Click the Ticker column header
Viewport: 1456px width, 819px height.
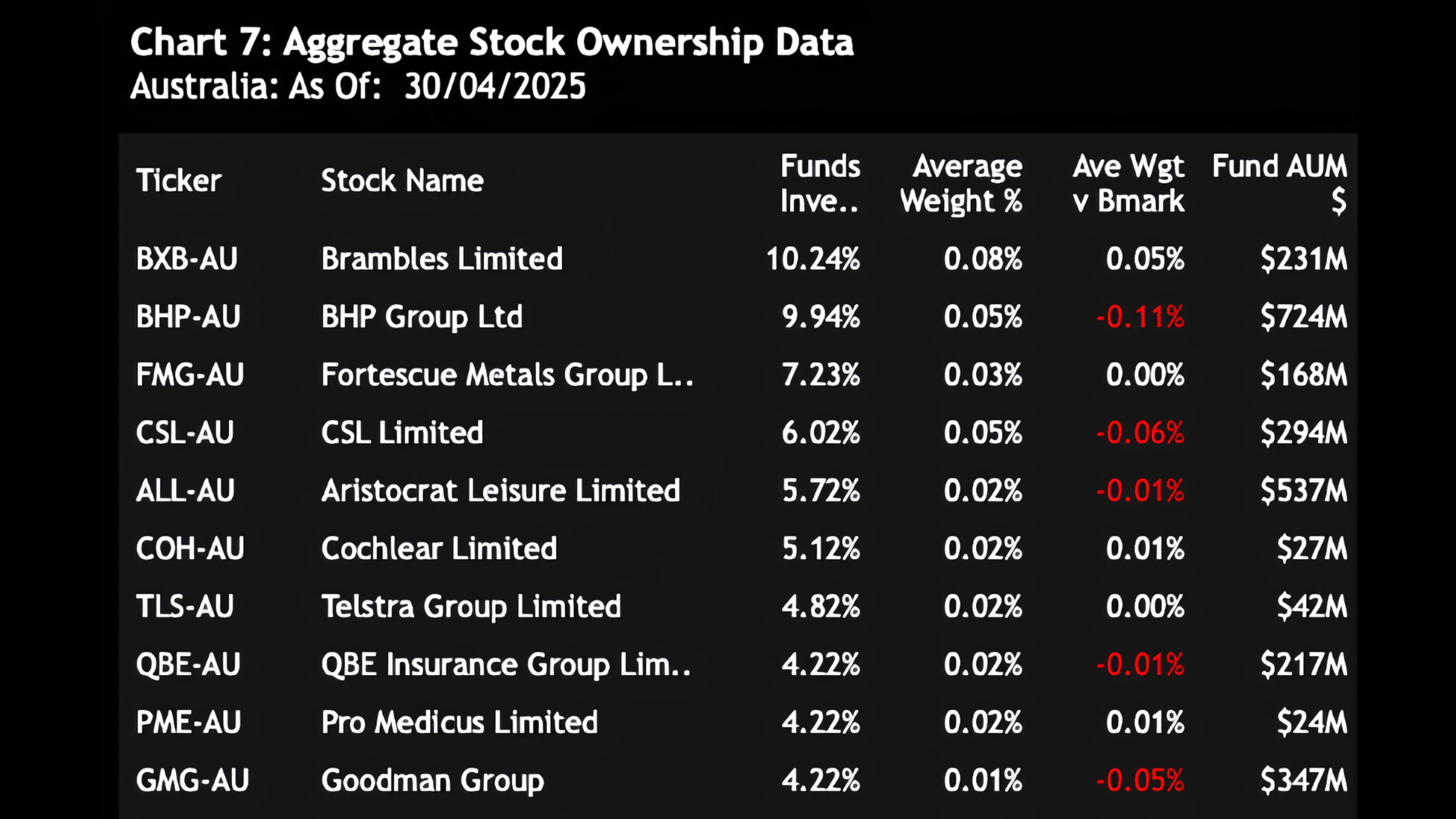point(179,181)
